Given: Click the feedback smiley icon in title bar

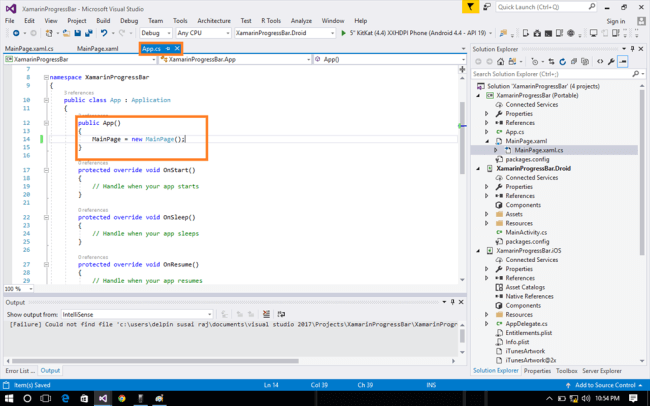Looking at the screenshot, I should coord(488,6).
